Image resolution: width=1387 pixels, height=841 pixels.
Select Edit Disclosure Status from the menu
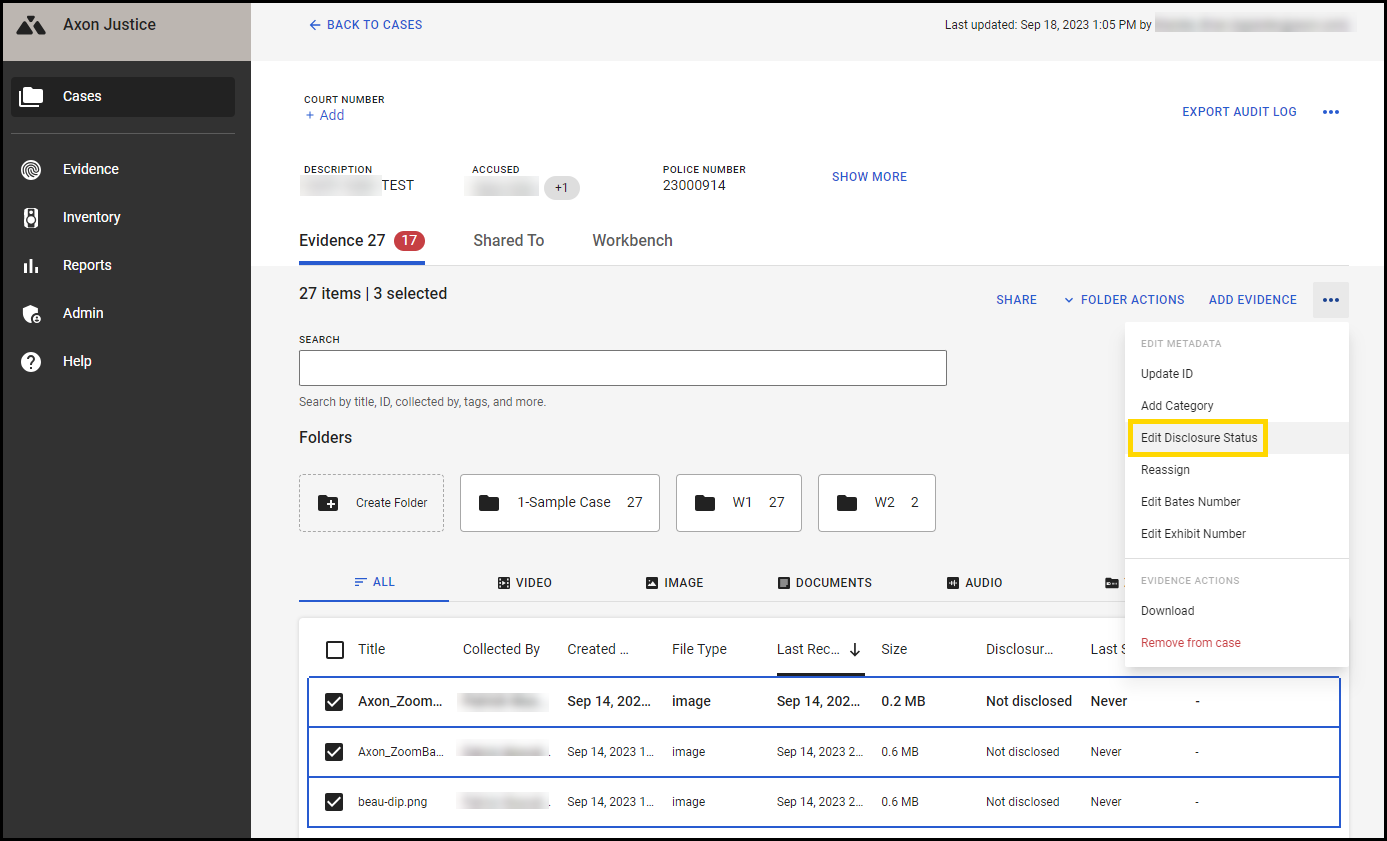coord(1198,438)
